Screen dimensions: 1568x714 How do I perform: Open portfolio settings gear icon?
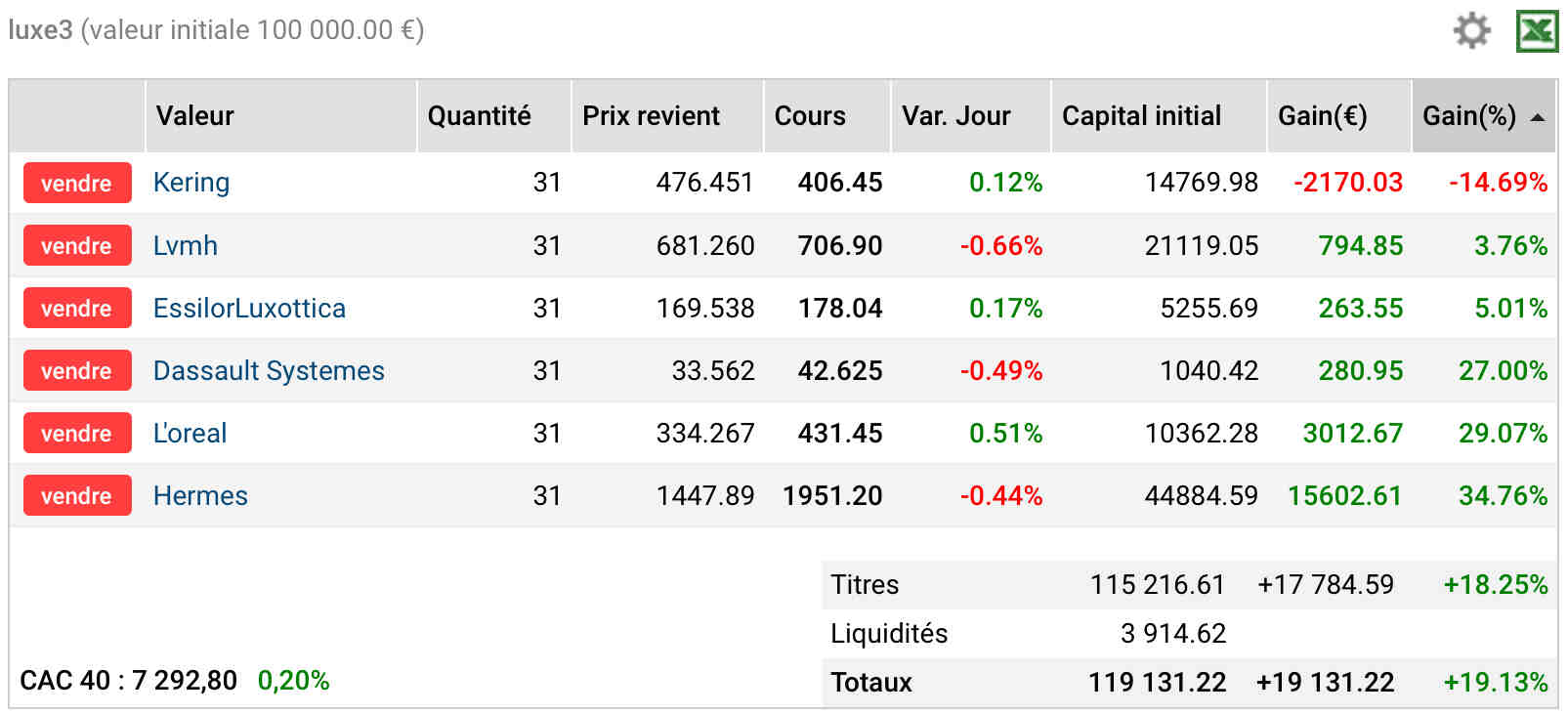pyautogui.click(x=1471, y=30)
